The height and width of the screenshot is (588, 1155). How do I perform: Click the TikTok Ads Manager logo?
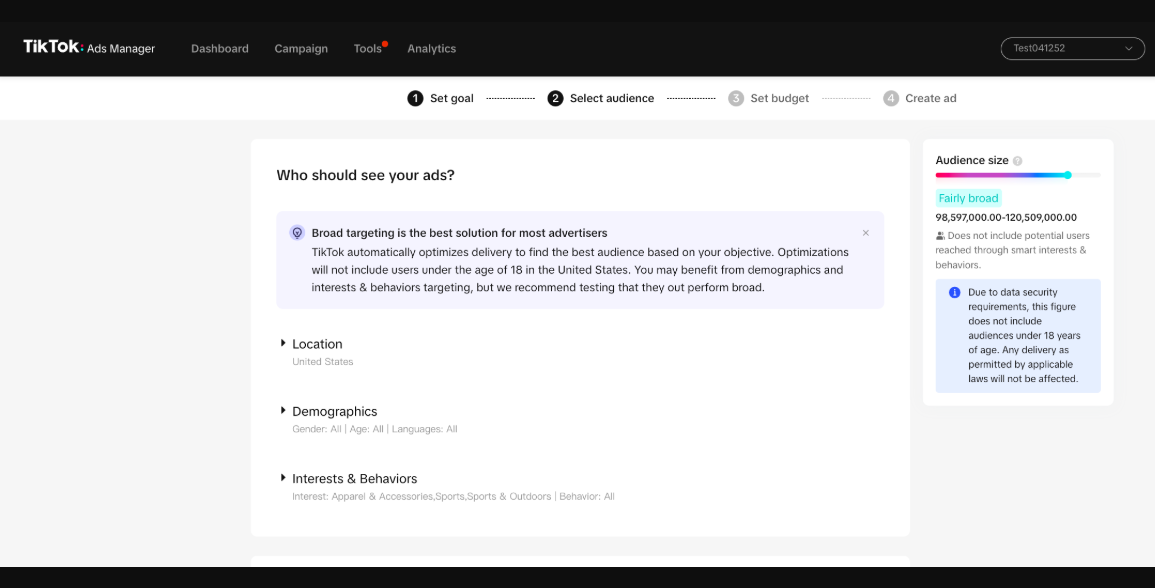[89, 47]
